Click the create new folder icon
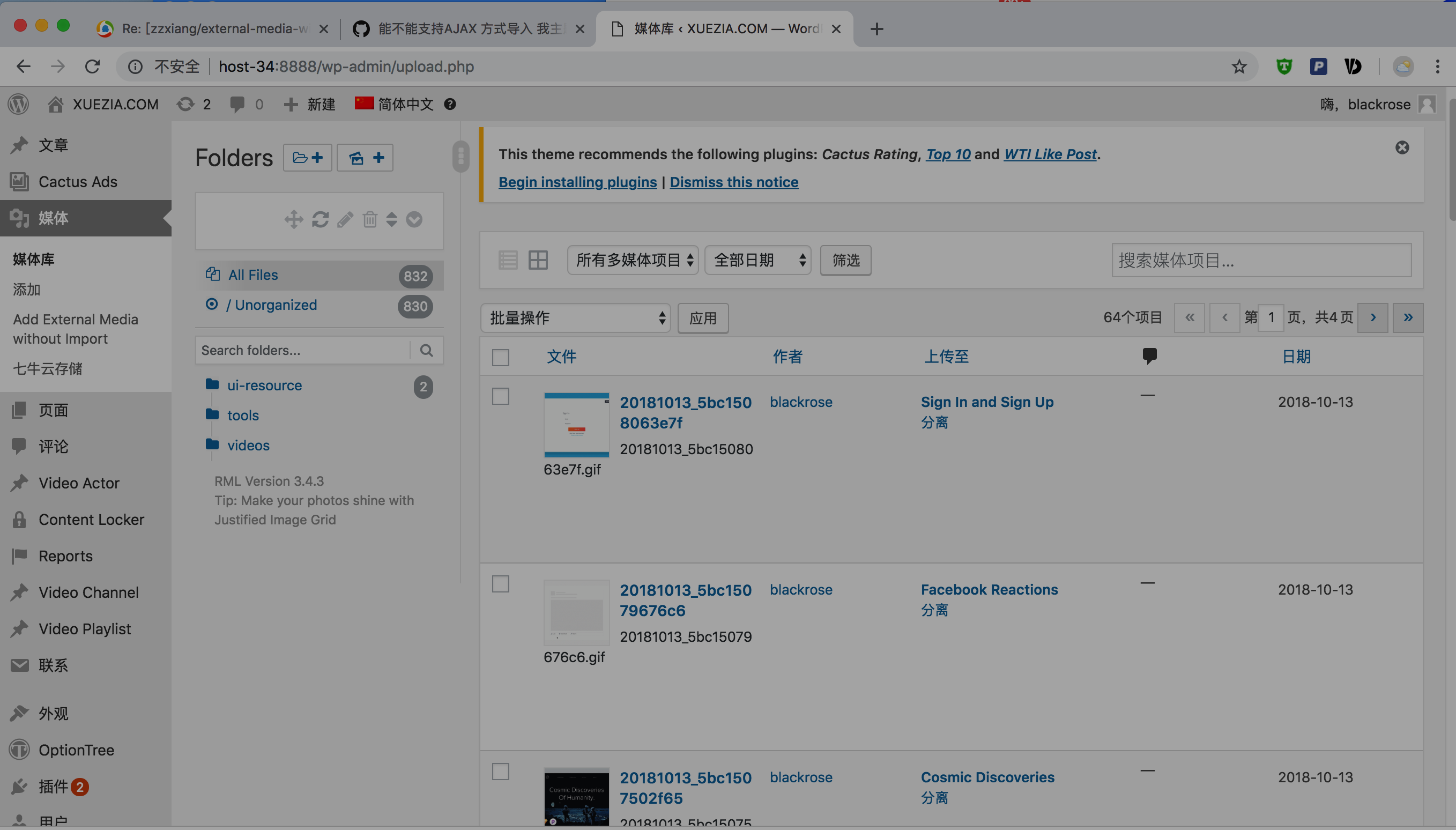This screenshot has width=1456, height=830. pyautogui.click(x=307, y=158)
